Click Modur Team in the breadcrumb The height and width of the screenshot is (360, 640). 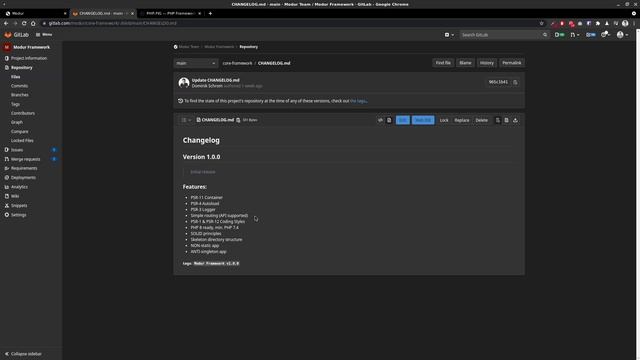(x=189, y=47)
